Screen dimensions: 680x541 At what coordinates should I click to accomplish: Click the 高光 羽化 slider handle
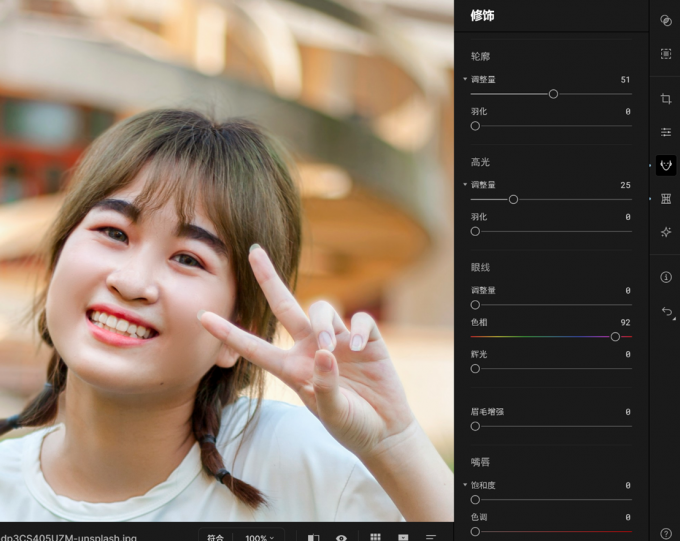point(475,231)
